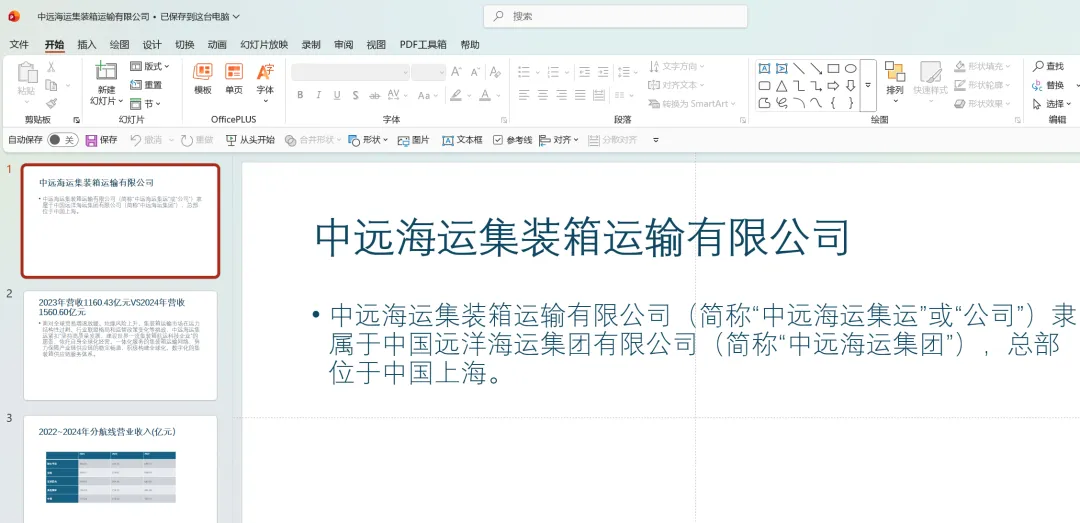Toggle justify paragraph alignment
Screen dimensions: 1080x523
point(580,94)
